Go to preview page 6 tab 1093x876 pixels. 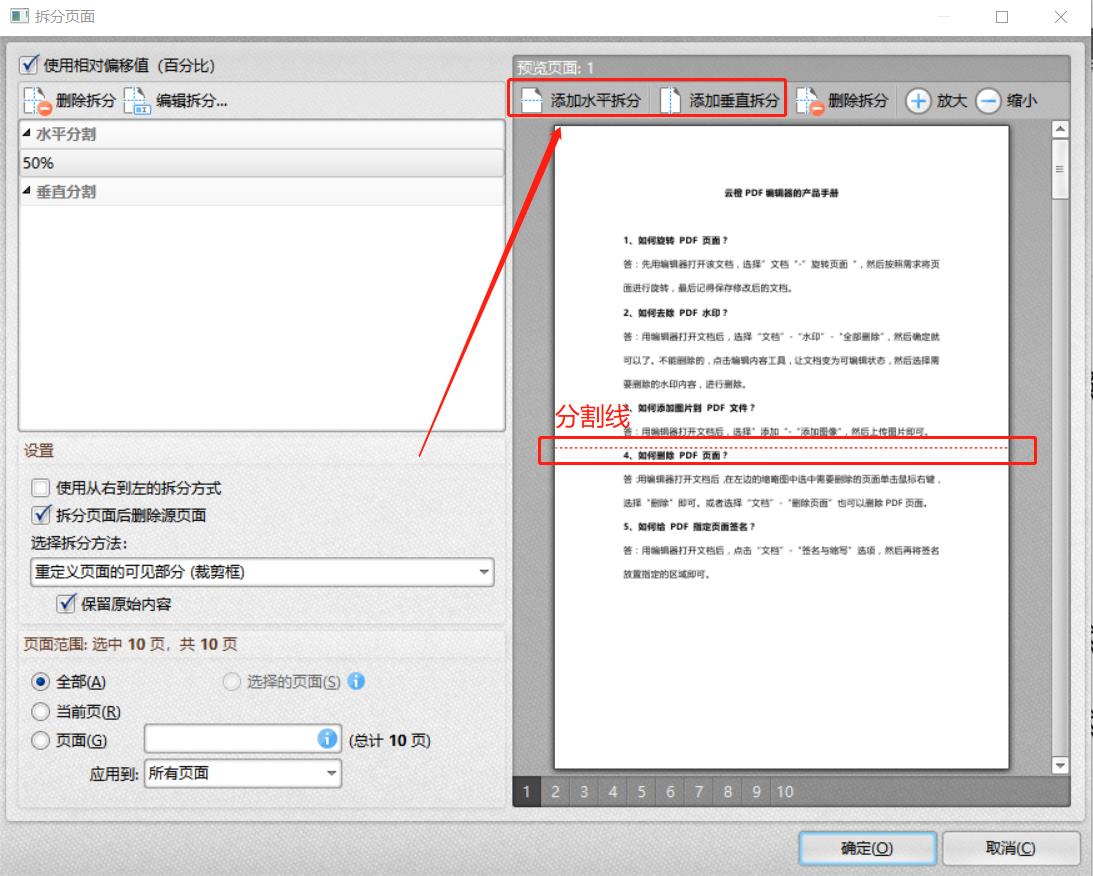click(x=670, y=792)
